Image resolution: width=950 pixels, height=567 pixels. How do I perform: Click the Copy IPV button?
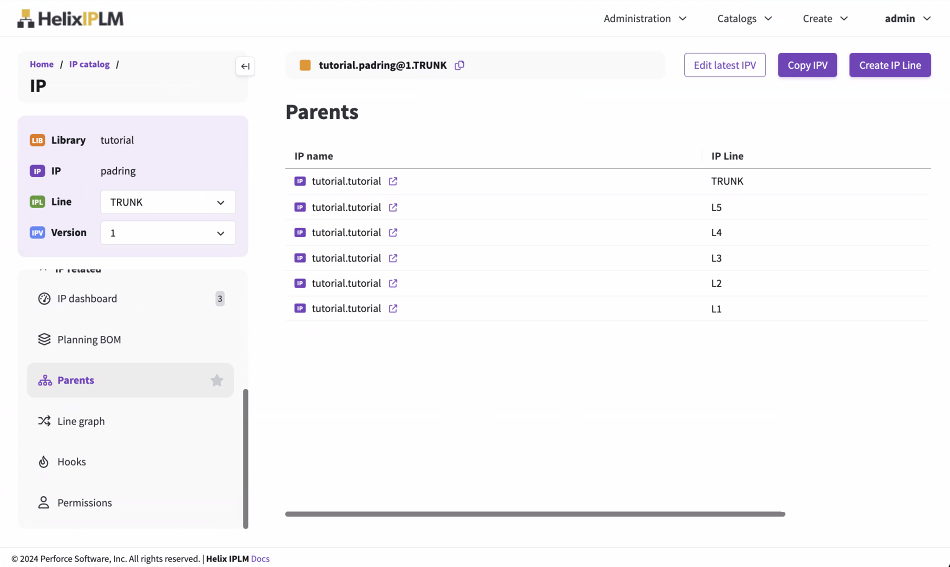(807, 66)
